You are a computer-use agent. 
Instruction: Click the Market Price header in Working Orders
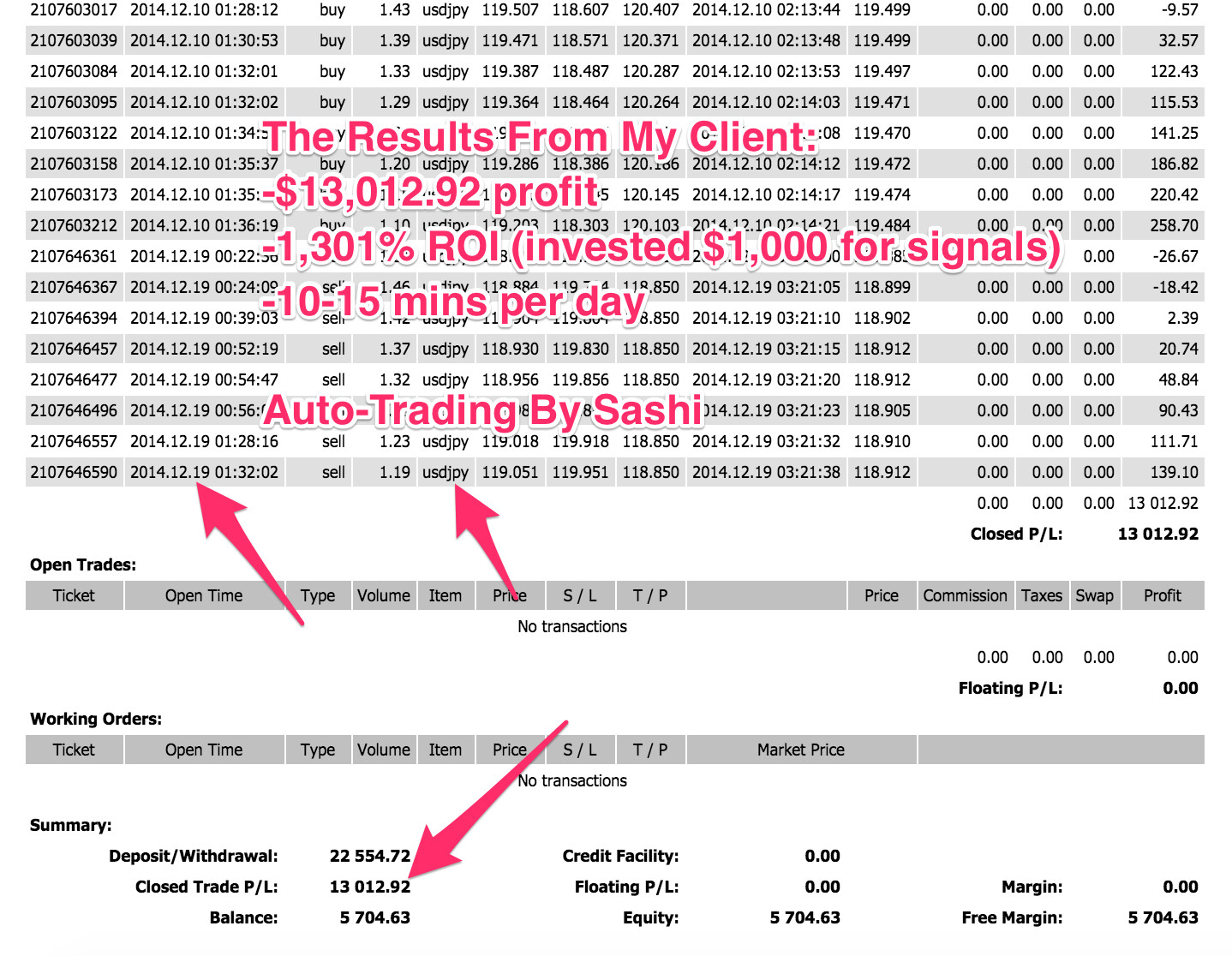(800, 750)
